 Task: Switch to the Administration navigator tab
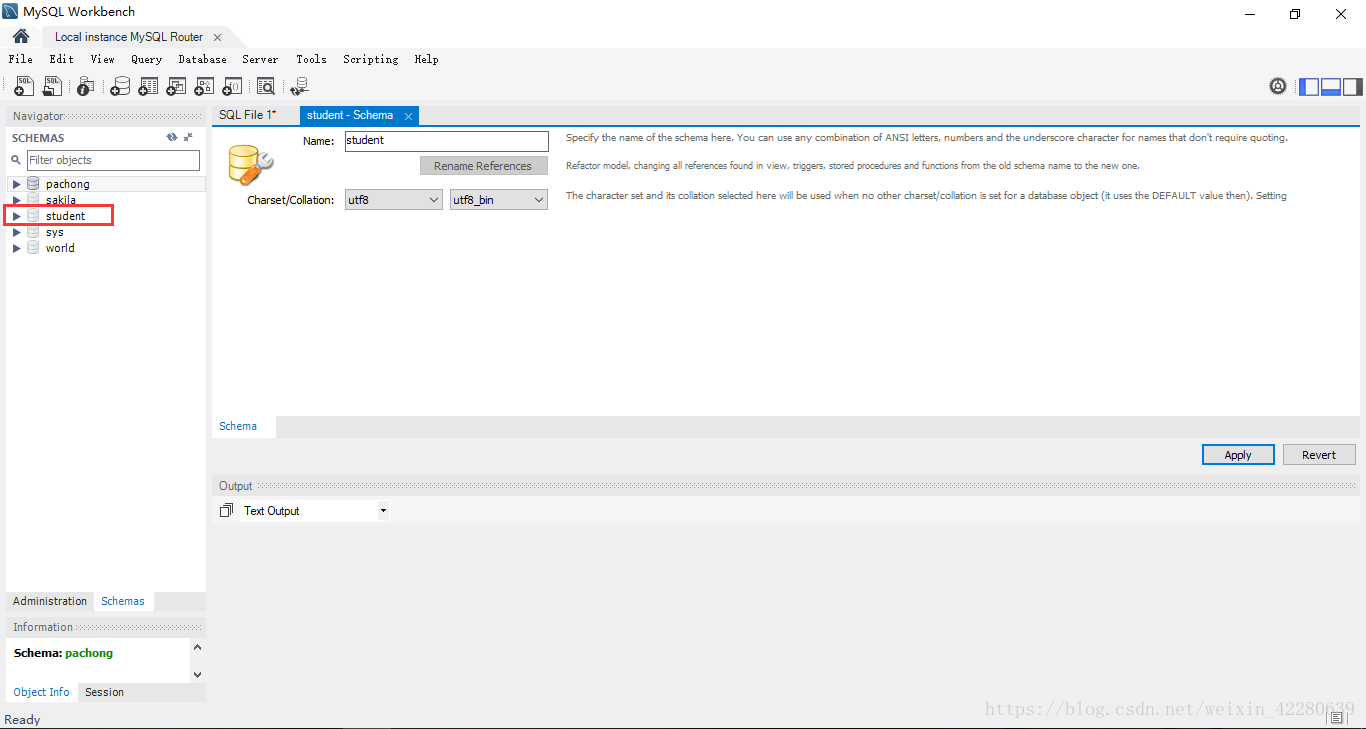point(50,601)
